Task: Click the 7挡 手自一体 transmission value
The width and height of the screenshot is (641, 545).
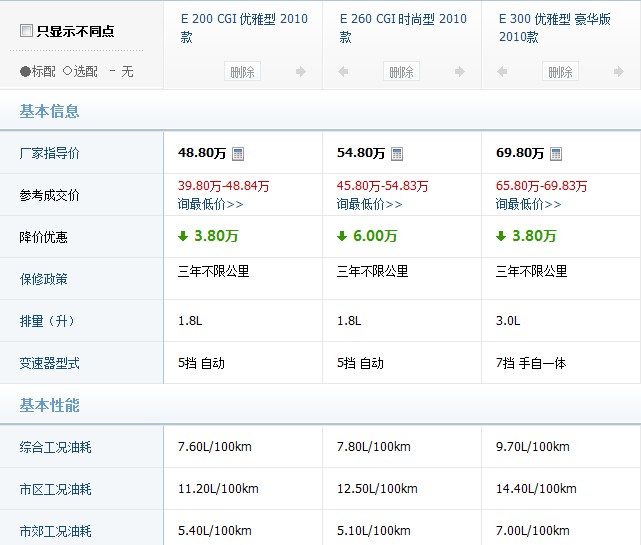Action: tap(531, 363)
